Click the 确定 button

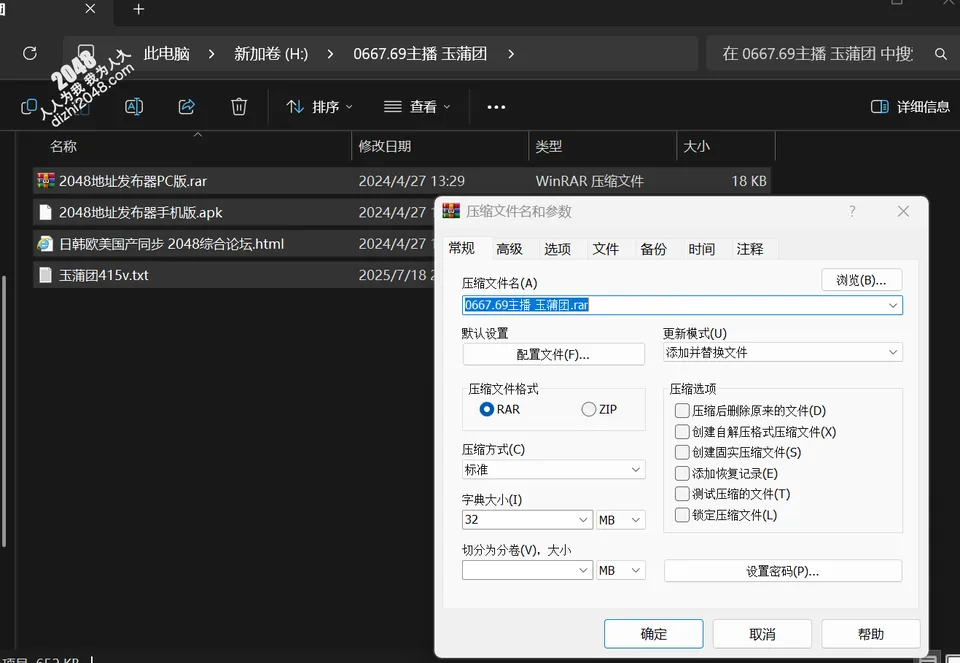pyautogui.click(x=653, y=634)
